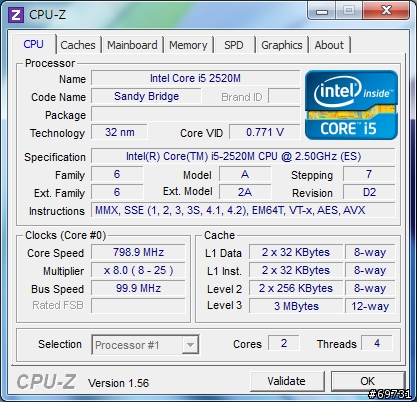Click the empty Package field
Viewport: 417px width, 402px height.
click(x=195, y=115)
